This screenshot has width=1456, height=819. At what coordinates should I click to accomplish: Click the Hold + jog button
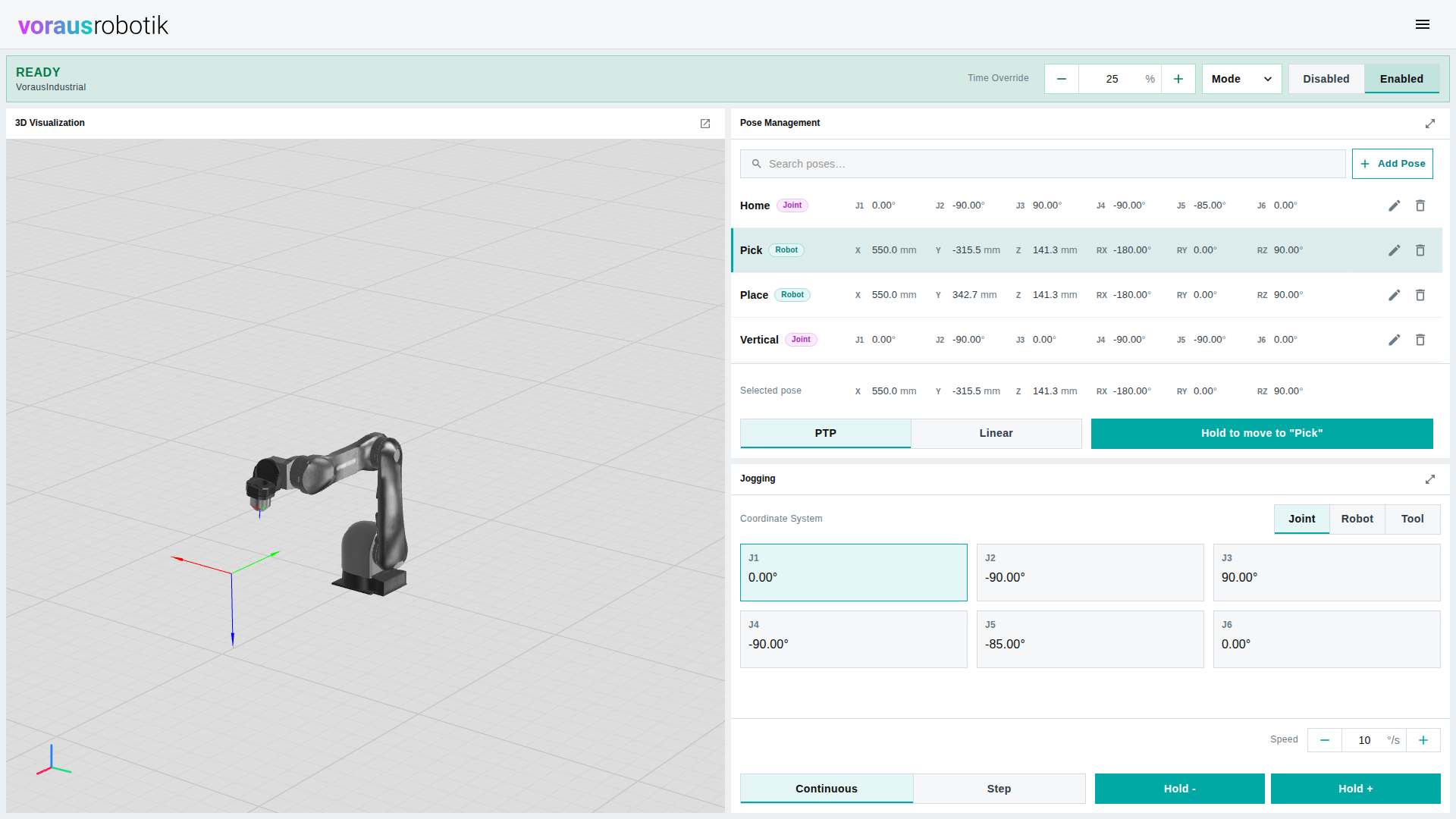point(1356,789)
